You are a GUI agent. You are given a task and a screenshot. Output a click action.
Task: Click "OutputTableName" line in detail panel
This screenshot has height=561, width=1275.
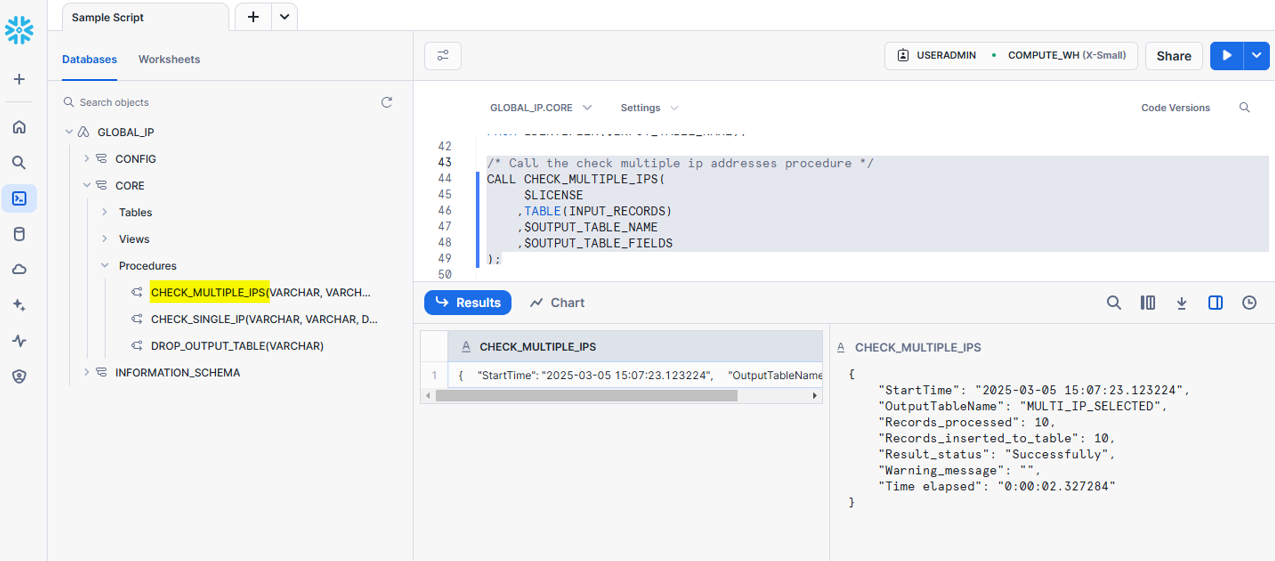1022,406
